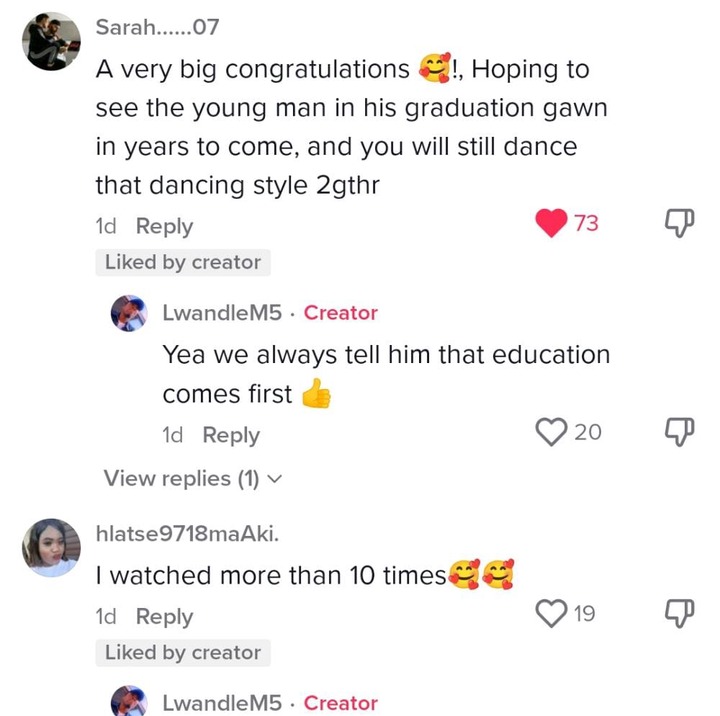Open Sarah......07 username link
The height and width of the screenshot is (716, 720).
(156, 28)
